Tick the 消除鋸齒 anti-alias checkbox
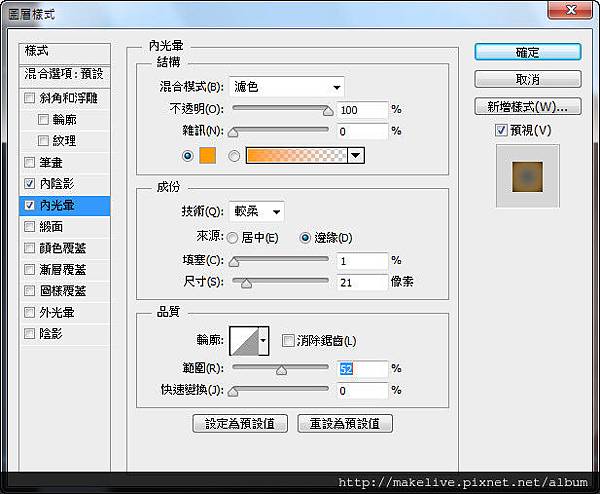The height and width of the screenshot is (494, 600). pos(288,340)
